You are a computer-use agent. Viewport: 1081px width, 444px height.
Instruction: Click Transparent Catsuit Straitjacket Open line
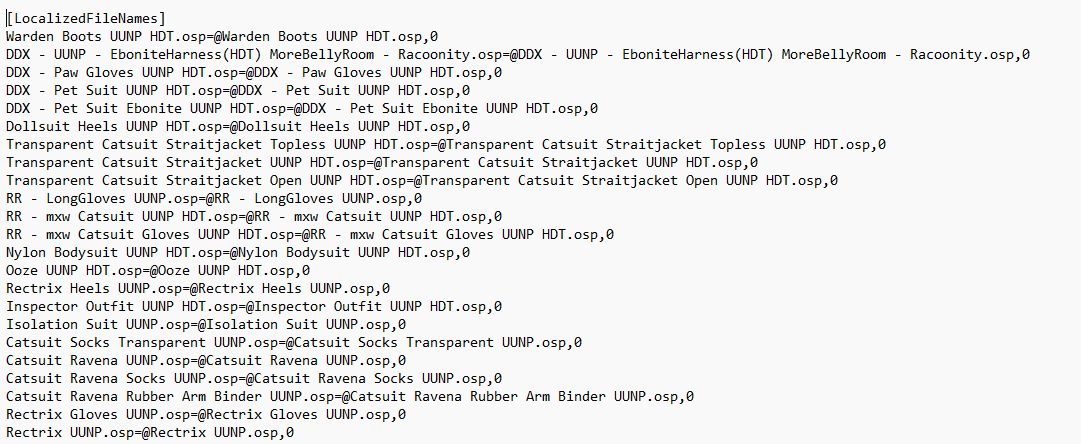coord(422,180)
